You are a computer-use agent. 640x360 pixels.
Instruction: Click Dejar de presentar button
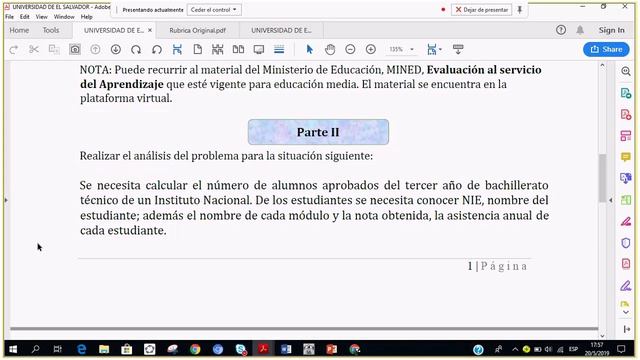click(482, 10)
